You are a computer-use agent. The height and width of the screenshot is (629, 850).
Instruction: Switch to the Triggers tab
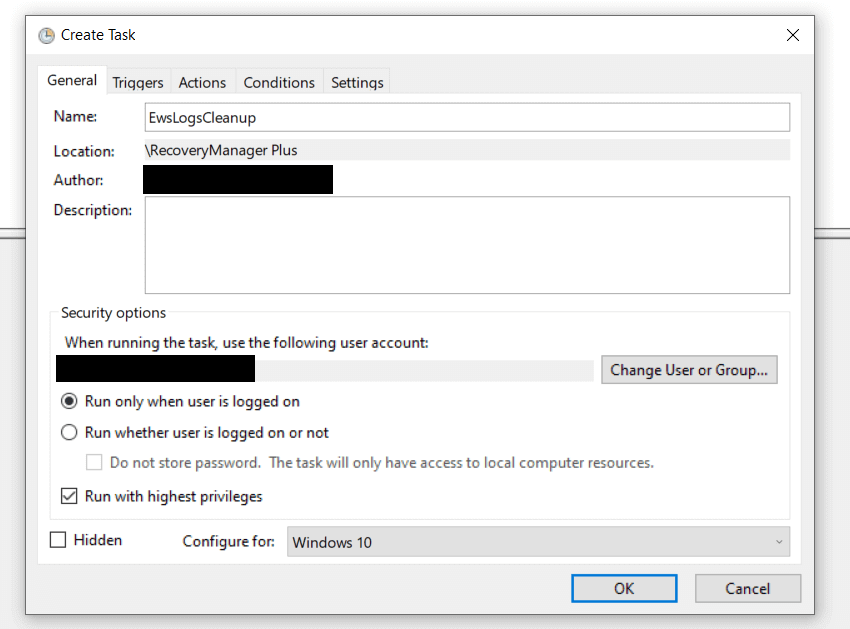[x=138, y=82]
